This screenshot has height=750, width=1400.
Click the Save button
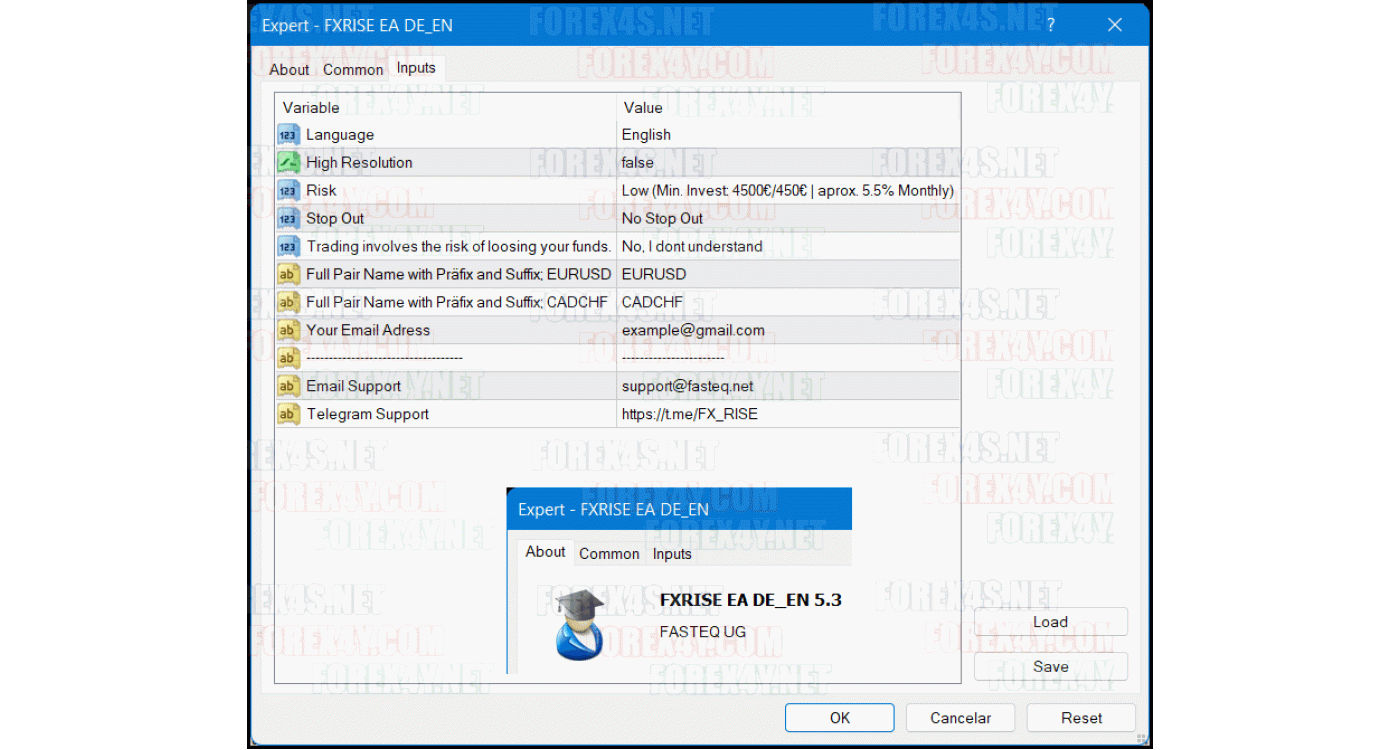tap(1050, 667)
